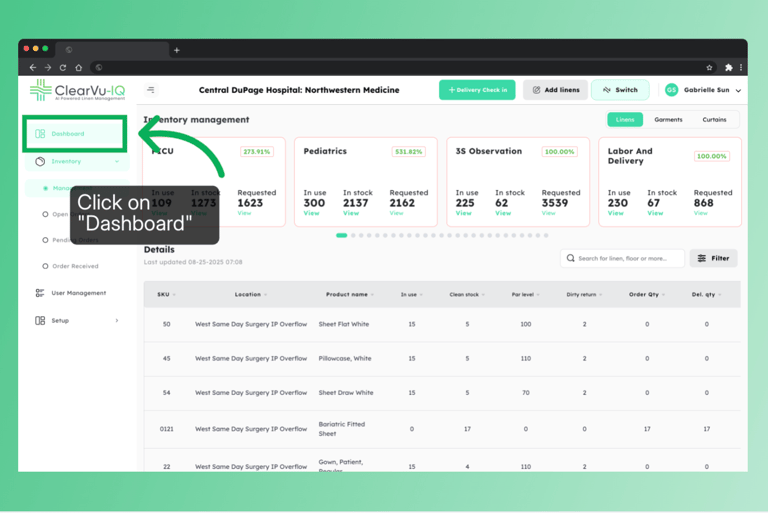Viewport: 768px width, 513px height.
Task: Toggle the sidebar collapse hamburger icon
Action: (x=151, y=90)
